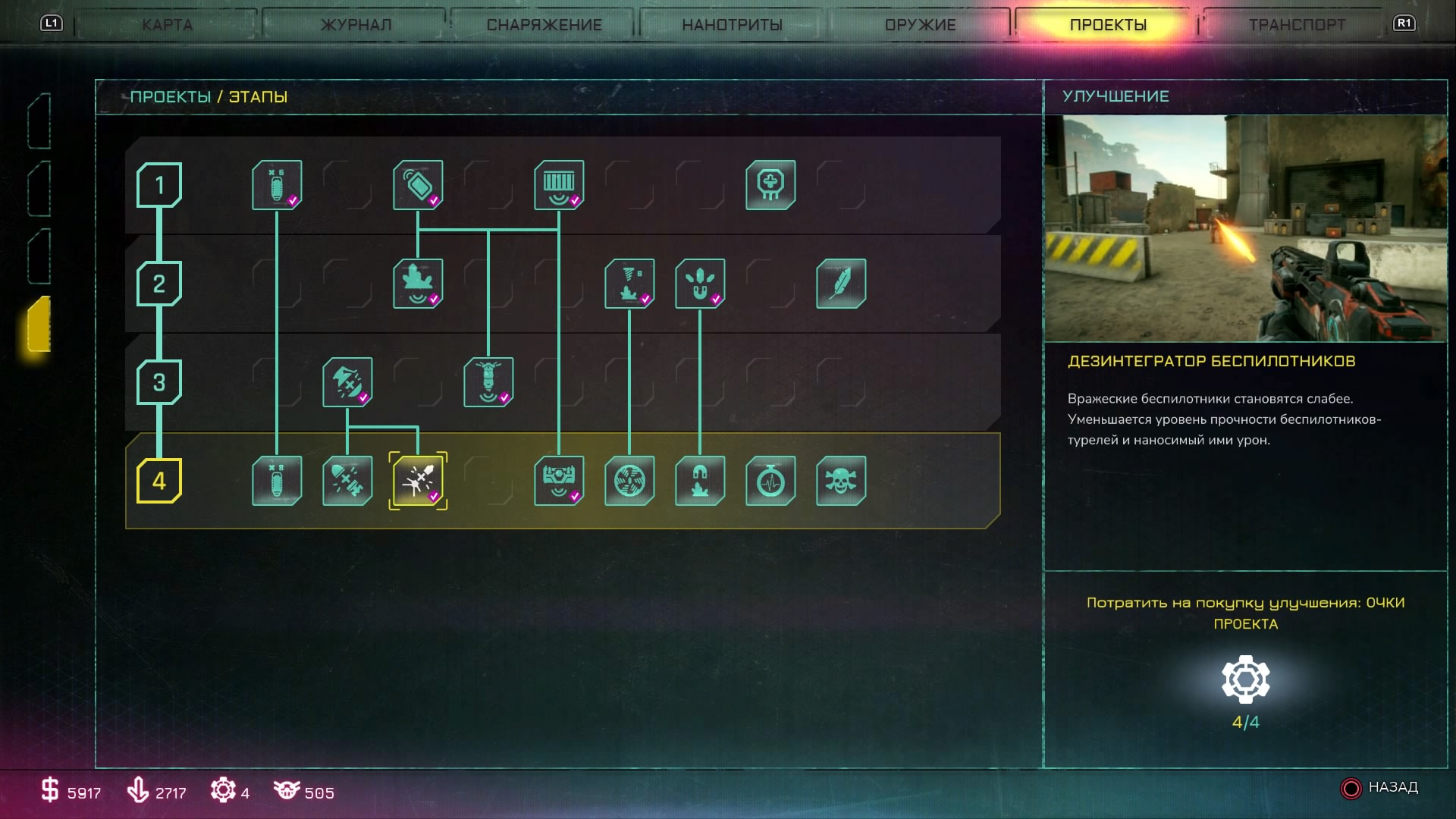Viewport: 1456px width, 819px height.
Task: Open the СНАРЯЖЕНИЕ tab
Action: point(544,24)
